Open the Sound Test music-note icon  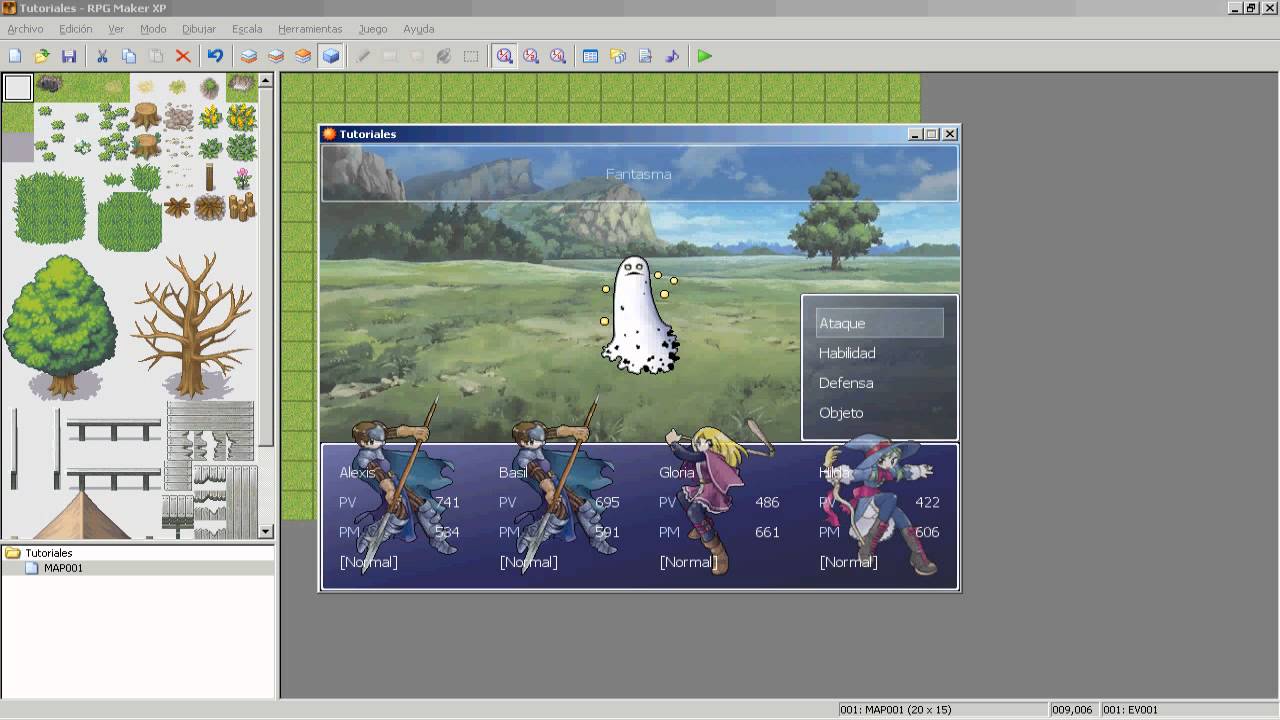[672, 56]
